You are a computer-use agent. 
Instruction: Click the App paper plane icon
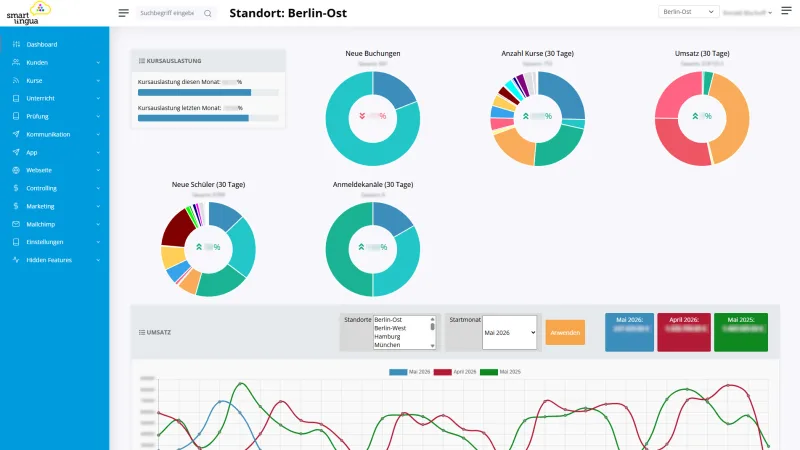(x=16, y=152)
